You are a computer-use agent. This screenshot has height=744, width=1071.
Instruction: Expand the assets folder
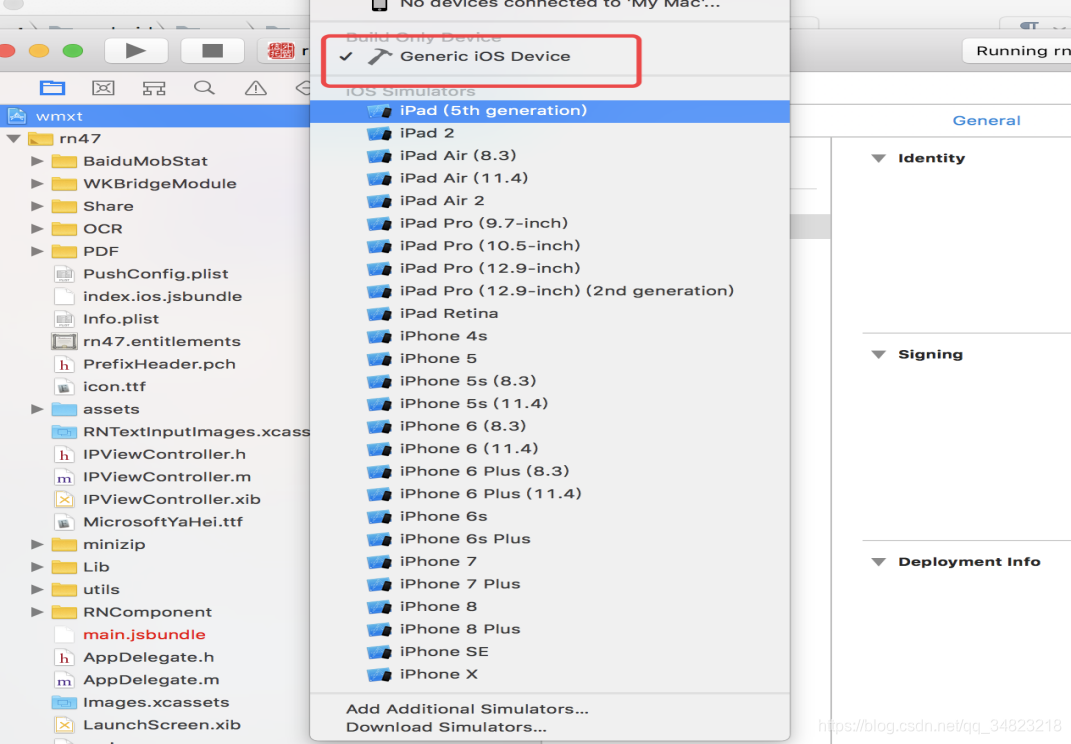pos(37,409)
